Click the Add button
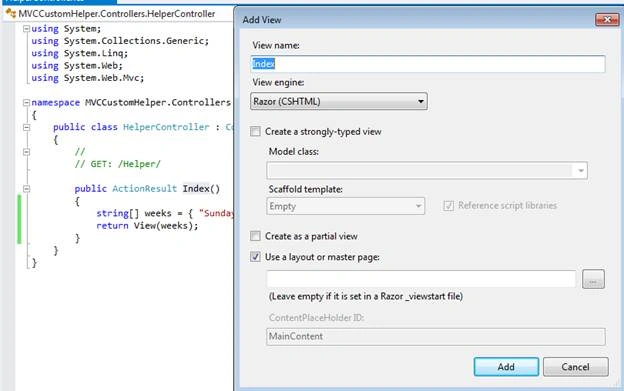 pyautogui.click(x=506, y=366)
